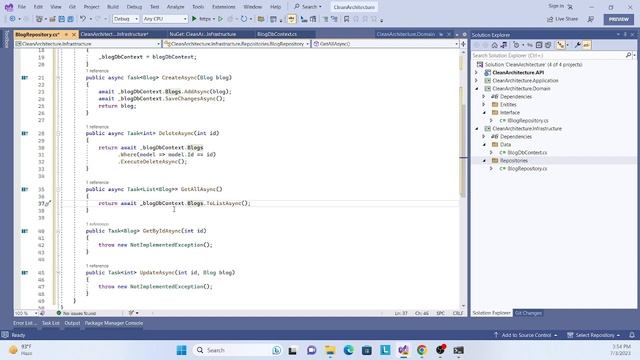Viewport: 640px width, 360px height.
Task: Click the Search button in the title bar
Action: pyautogui.click(x=308, y=7)
